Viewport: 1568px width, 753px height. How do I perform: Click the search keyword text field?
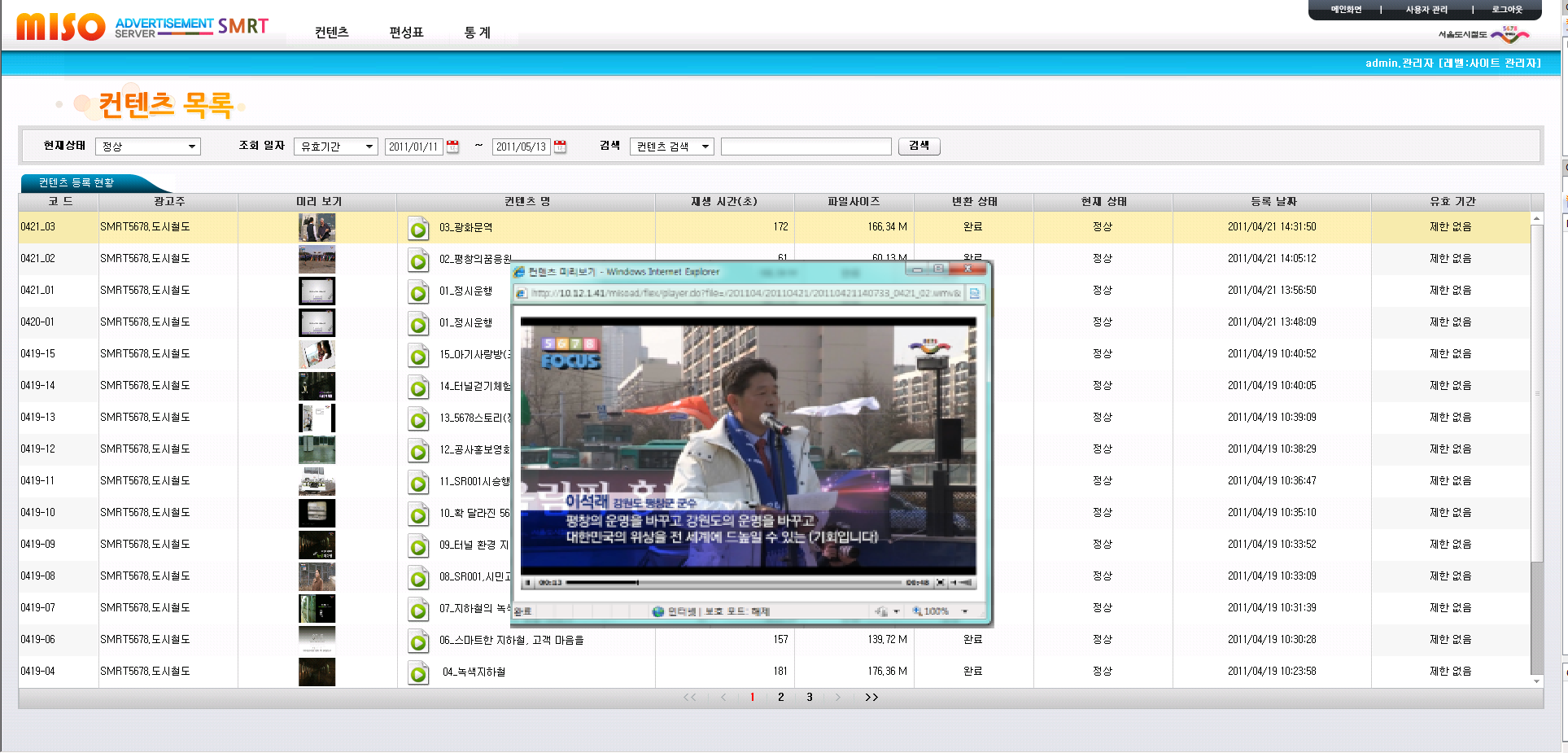[806, 147]
